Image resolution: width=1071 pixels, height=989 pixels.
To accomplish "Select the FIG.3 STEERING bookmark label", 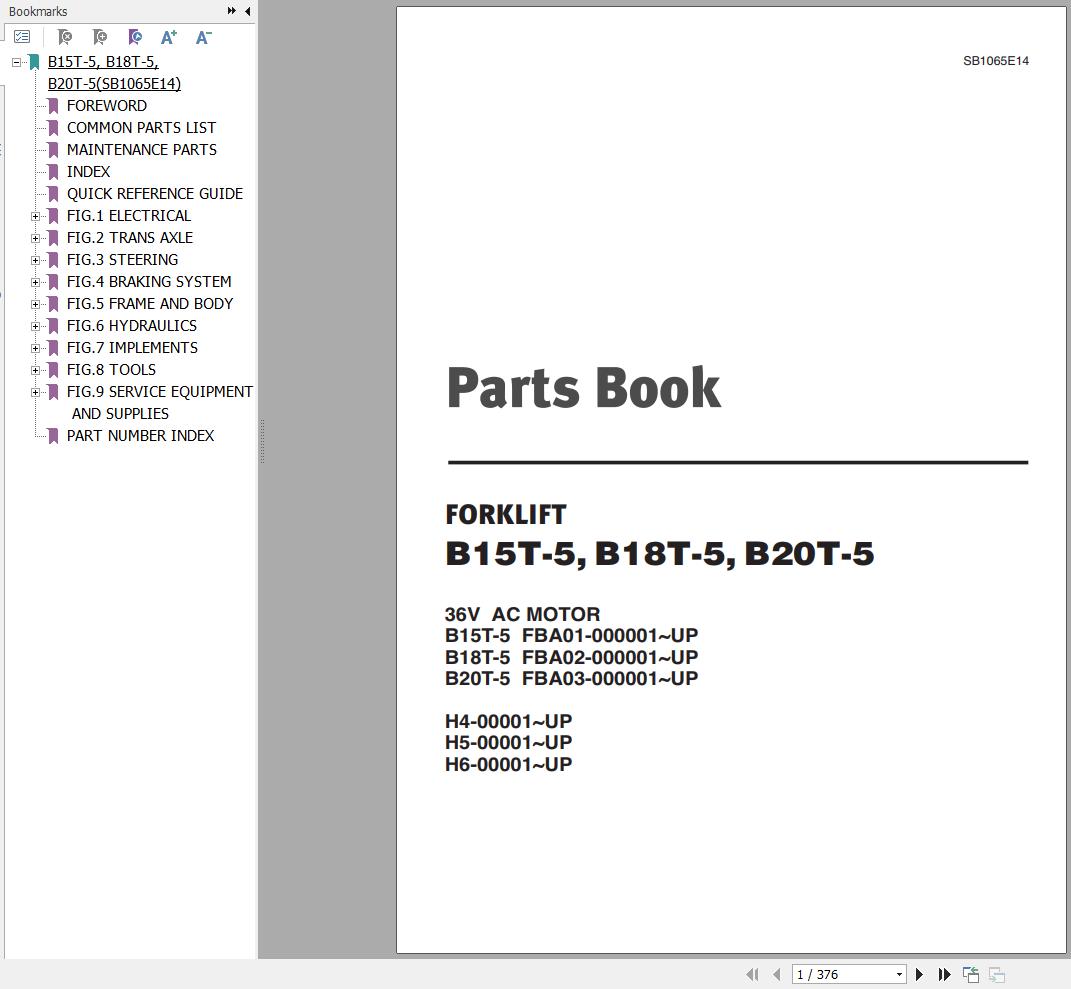I will pos(122,260).
